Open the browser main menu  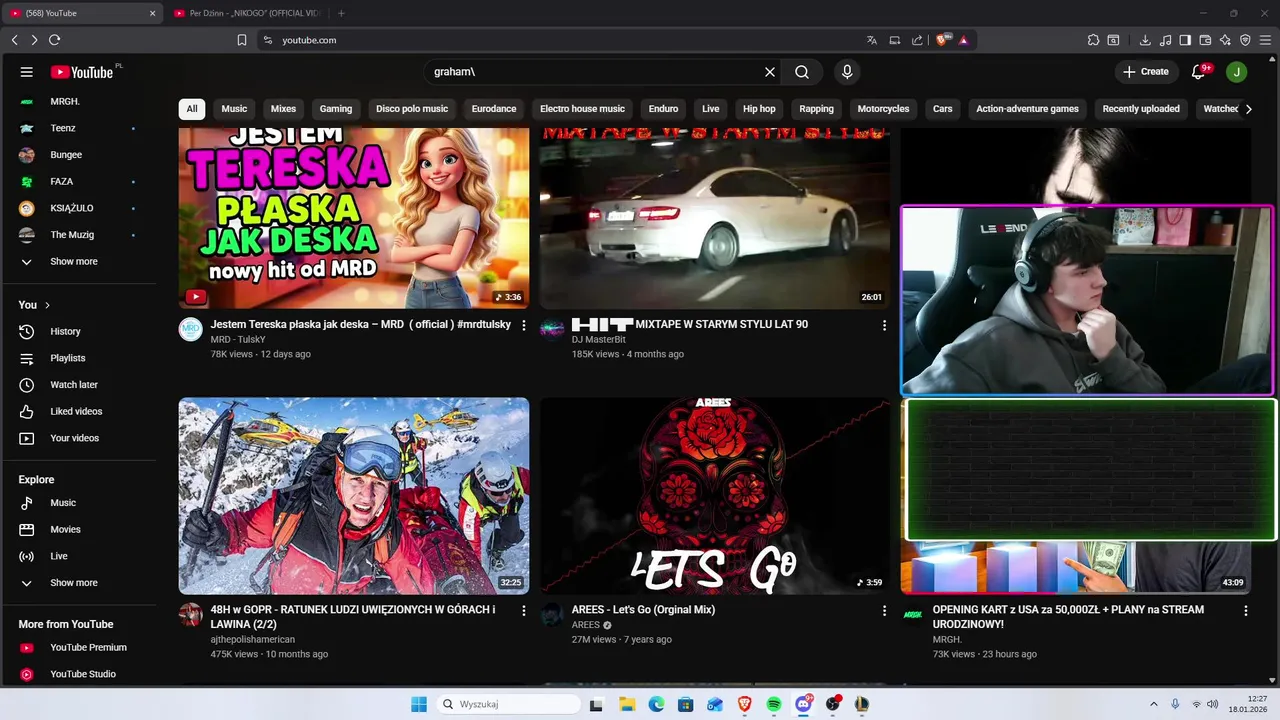click(1266, 40)
